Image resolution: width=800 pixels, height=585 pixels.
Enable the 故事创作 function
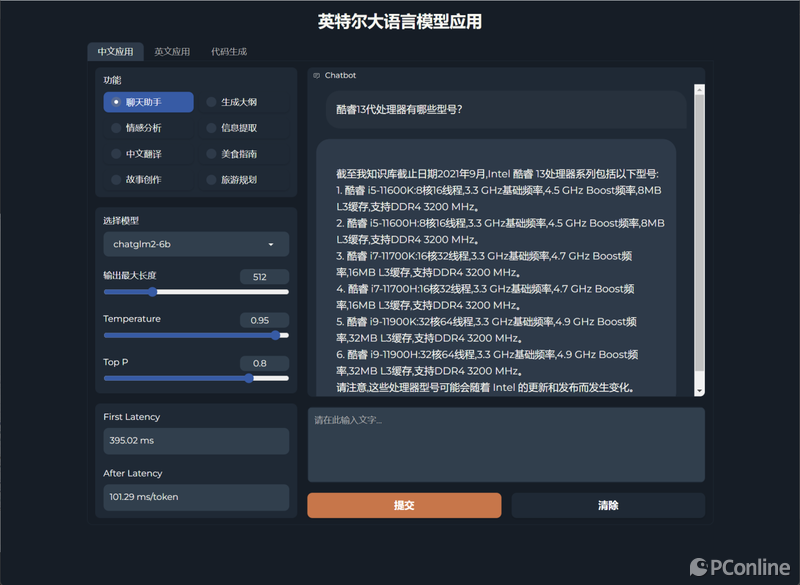click(148, 180)
